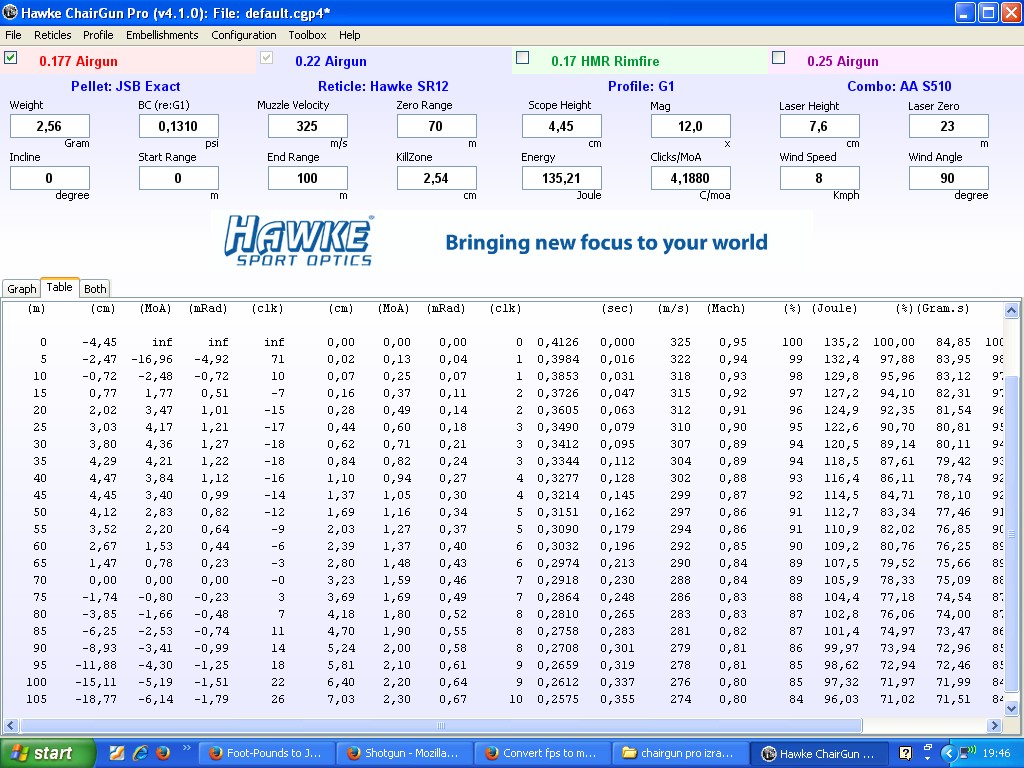Enable the 0.17 HMR Rimfire checkbox
The height and width of the screenshot is (768, 1024).
pyautogui.click(x=522, y=57)
